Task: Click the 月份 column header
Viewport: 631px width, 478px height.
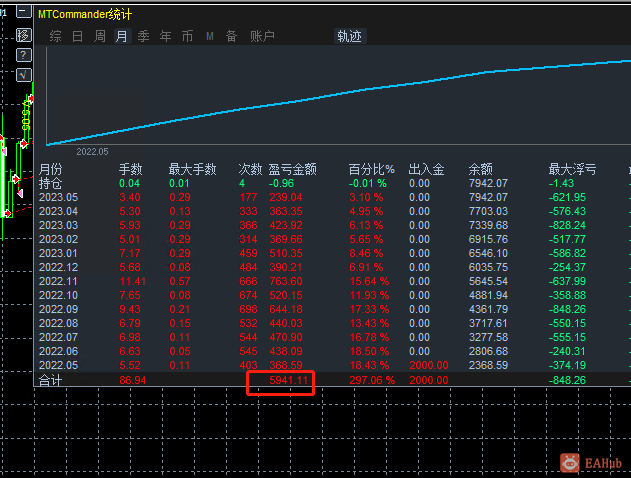Action: click(50, 169)
